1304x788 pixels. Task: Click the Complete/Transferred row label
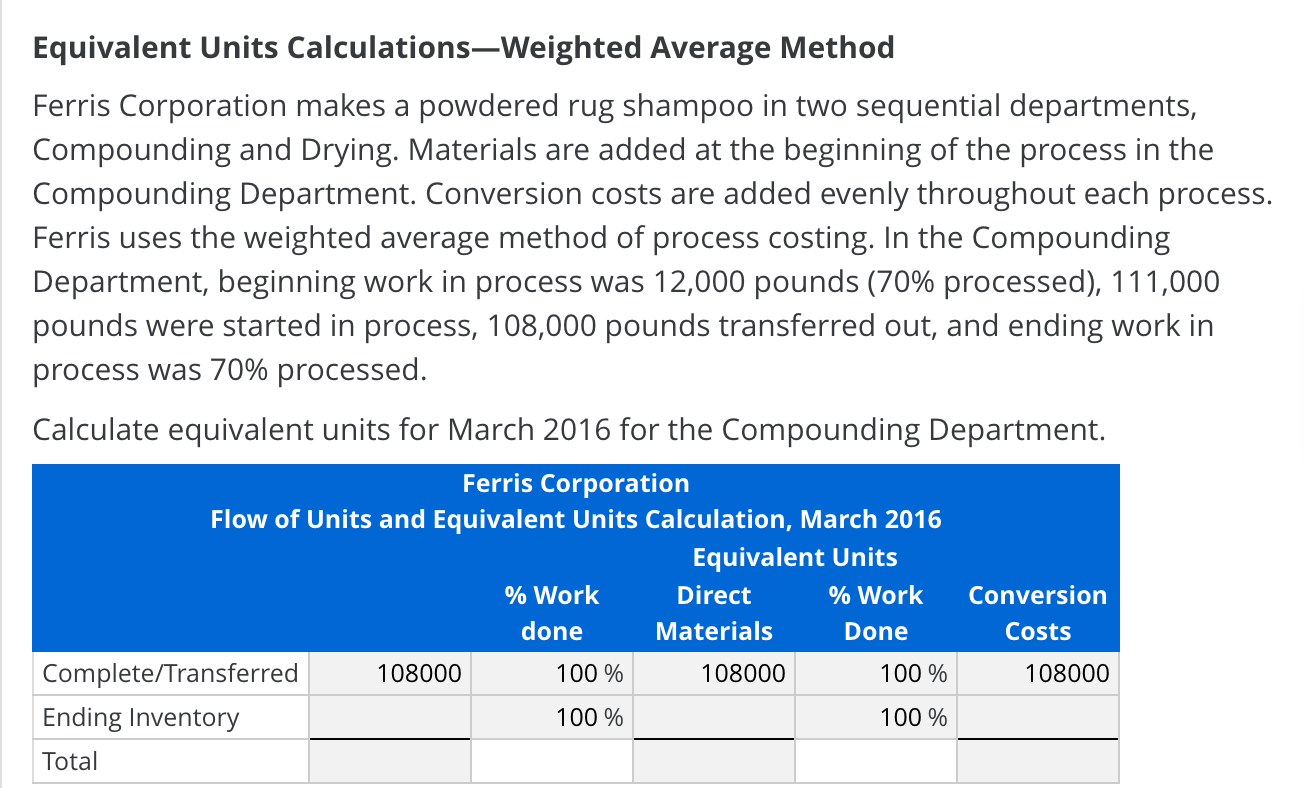click(170, 673)
